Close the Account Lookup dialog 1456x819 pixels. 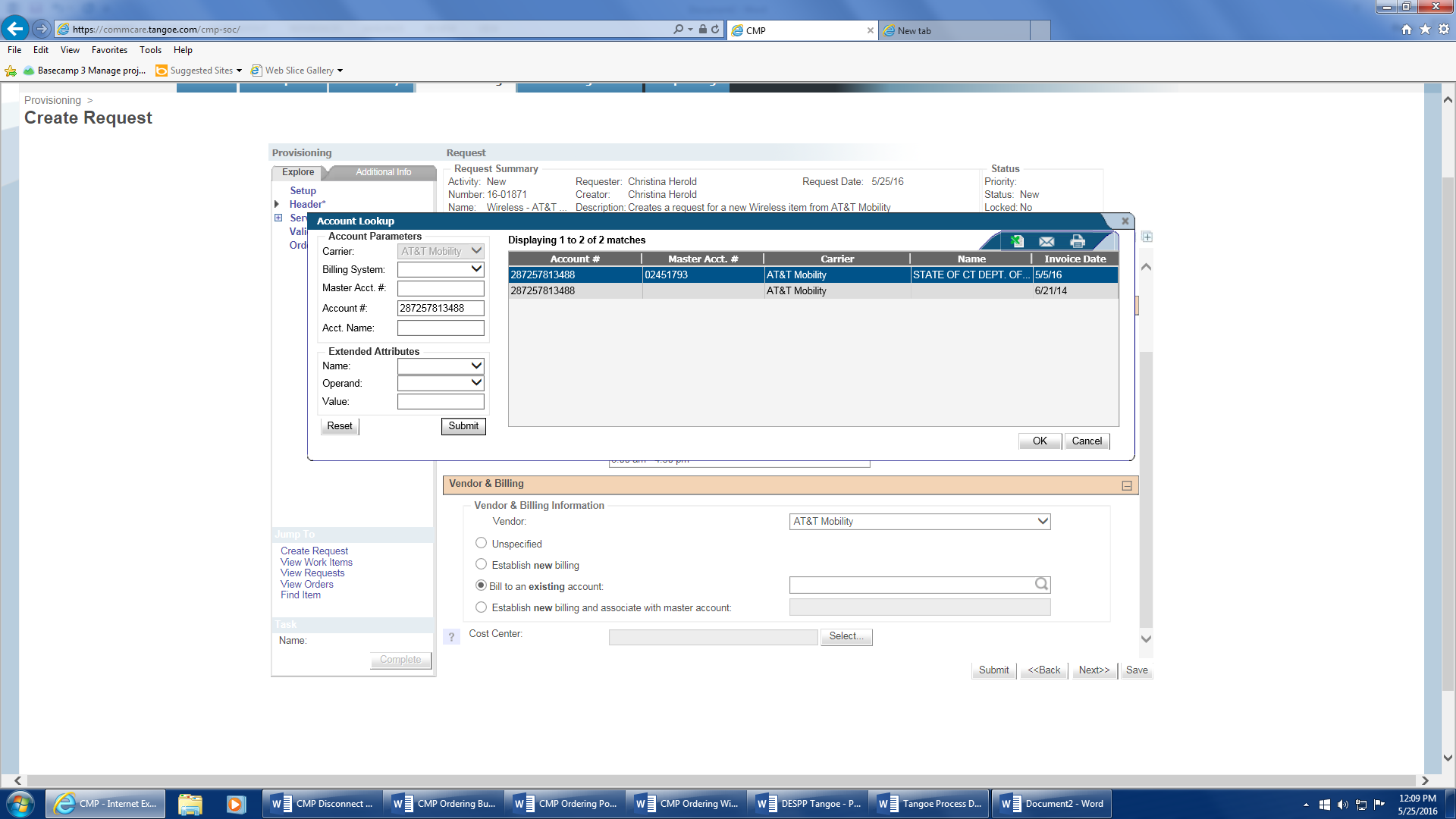coord(1125,221)
